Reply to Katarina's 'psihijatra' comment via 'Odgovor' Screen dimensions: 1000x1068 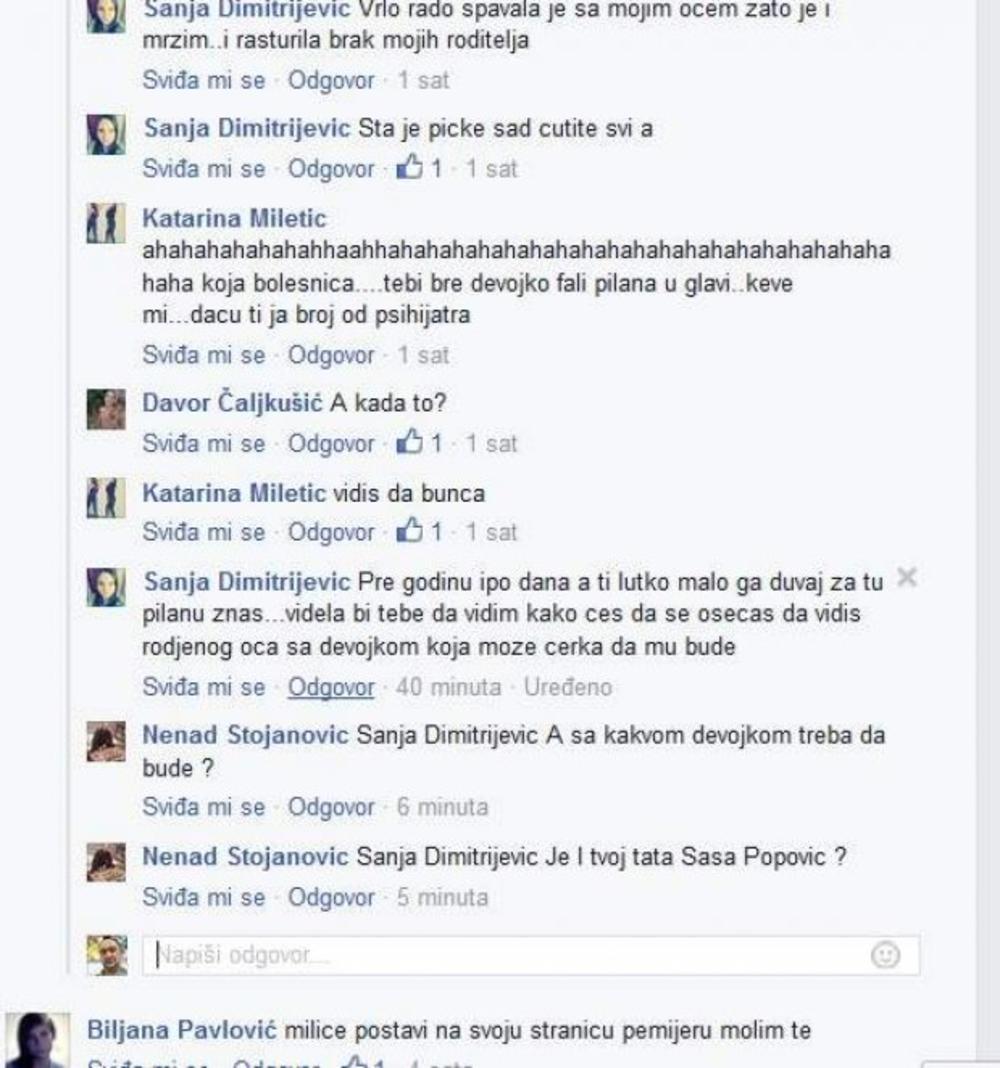click(331, 355)
